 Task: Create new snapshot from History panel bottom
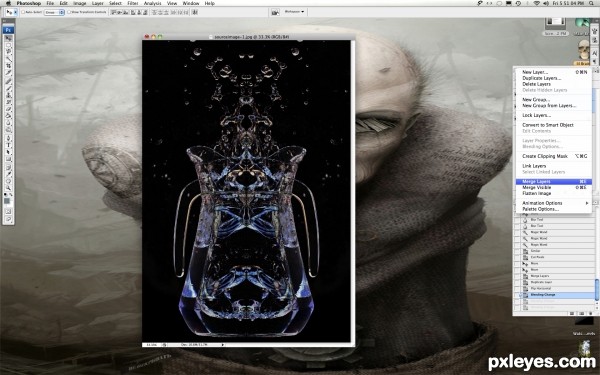click(x=582, y=313)
